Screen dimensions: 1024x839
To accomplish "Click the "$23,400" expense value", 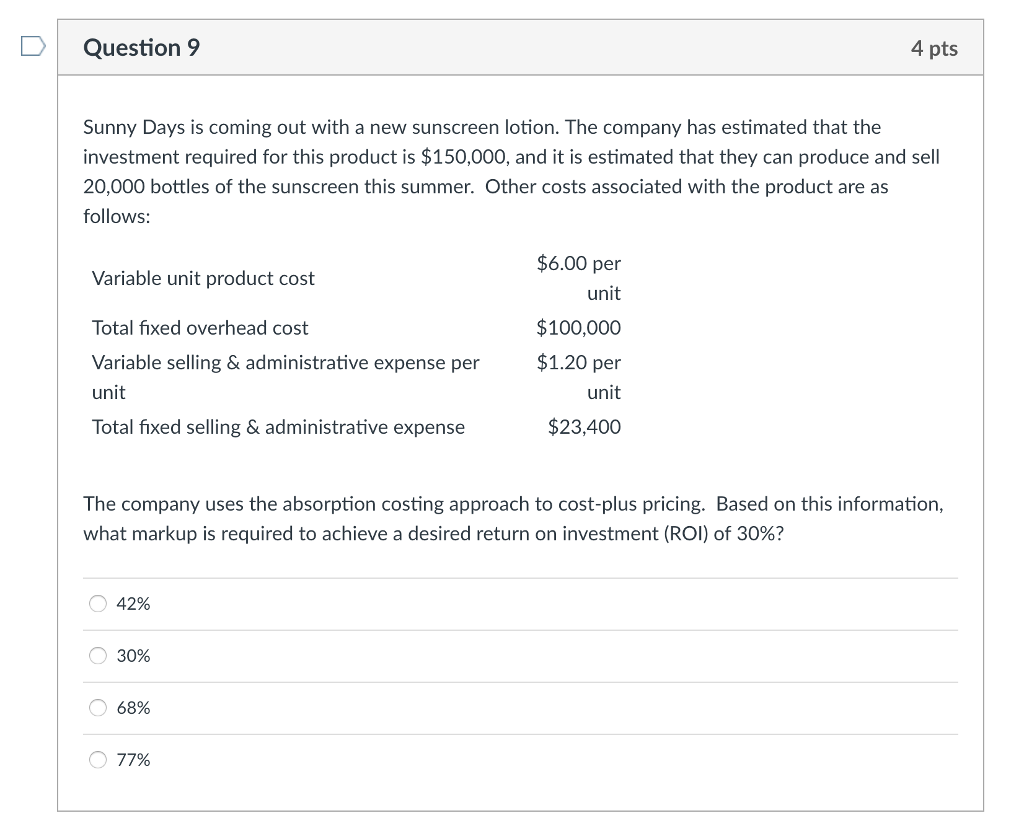I will (584, 427).
